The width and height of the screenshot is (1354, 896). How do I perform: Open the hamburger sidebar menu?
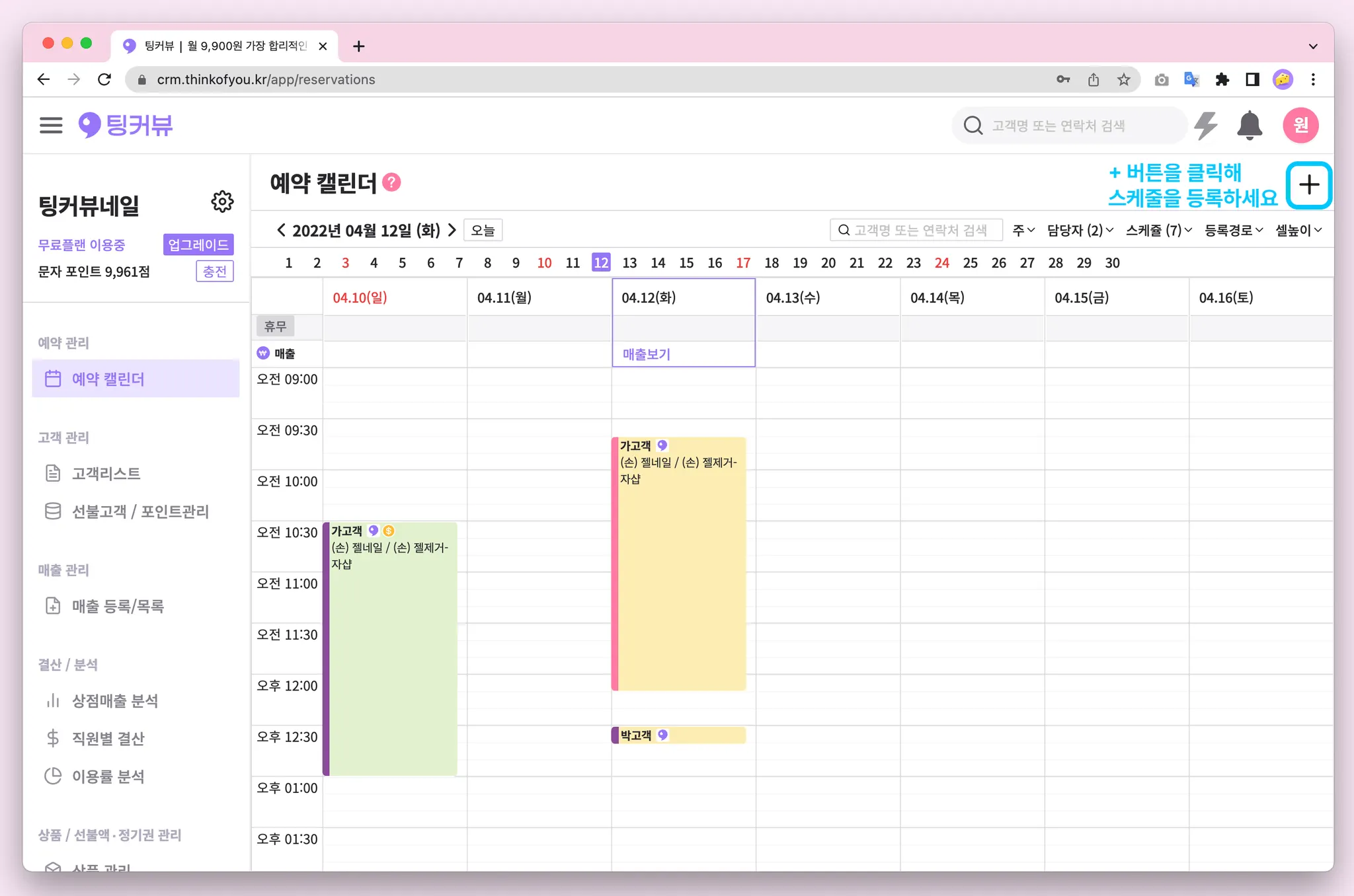[x=51, y=125]
